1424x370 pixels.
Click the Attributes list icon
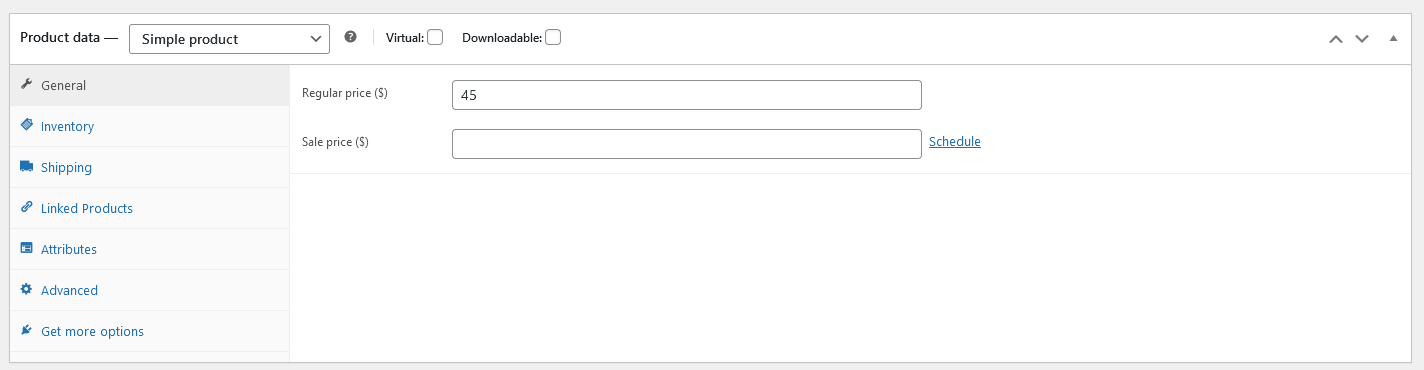point(27,249)
